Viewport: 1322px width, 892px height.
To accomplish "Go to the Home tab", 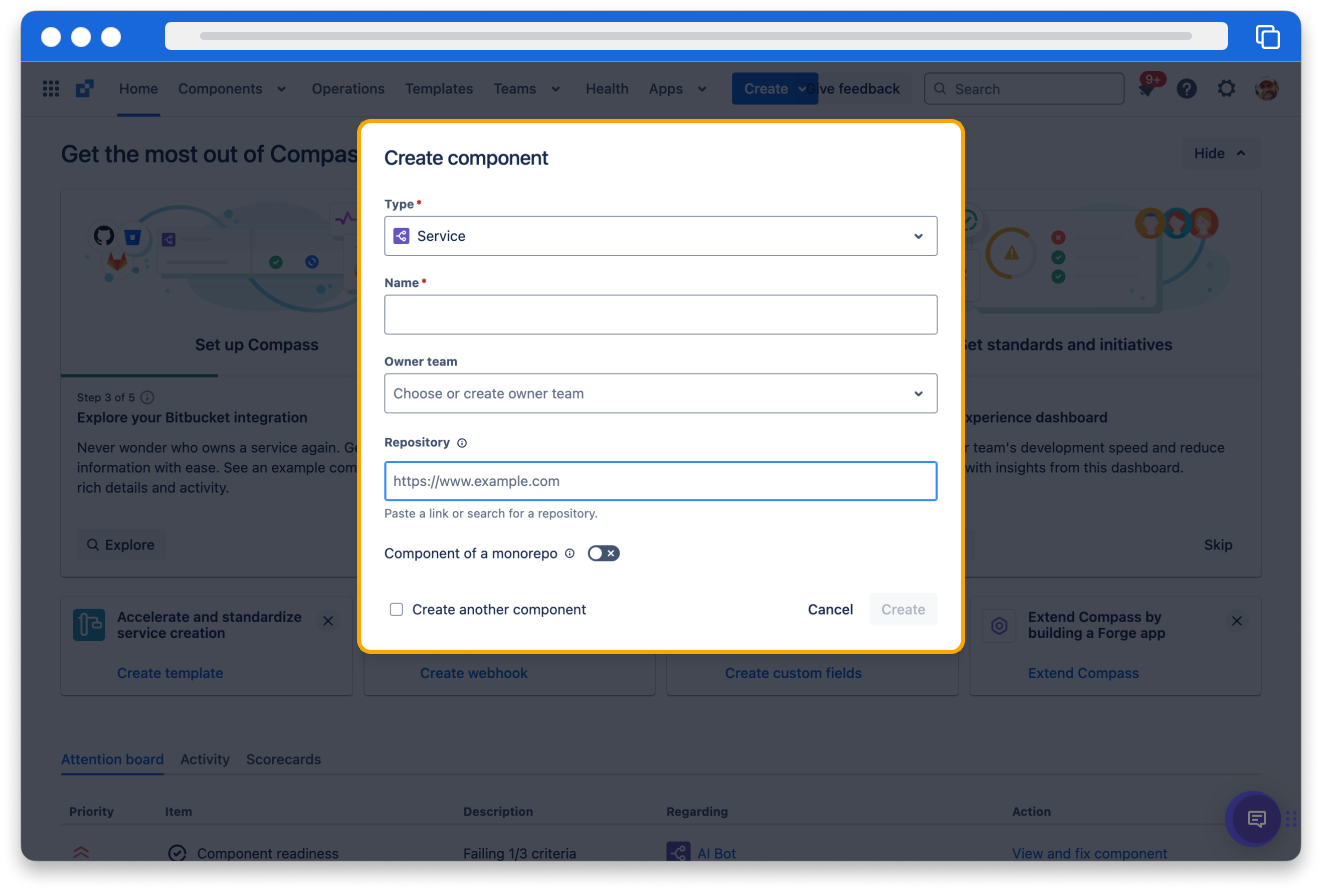I will click(138, 89).
